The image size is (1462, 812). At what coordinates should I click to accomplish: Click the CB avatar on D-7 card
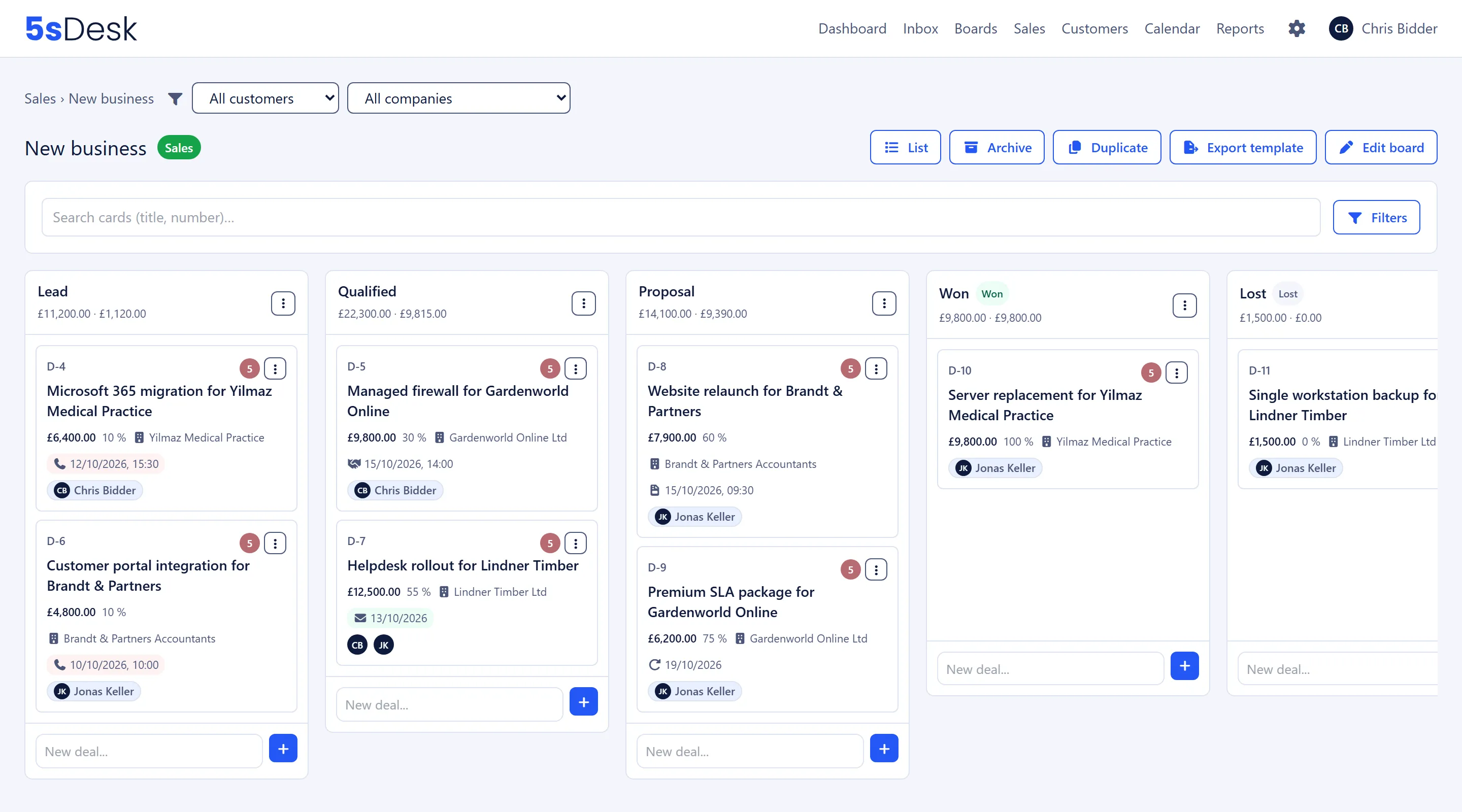[x=357, y=645]
